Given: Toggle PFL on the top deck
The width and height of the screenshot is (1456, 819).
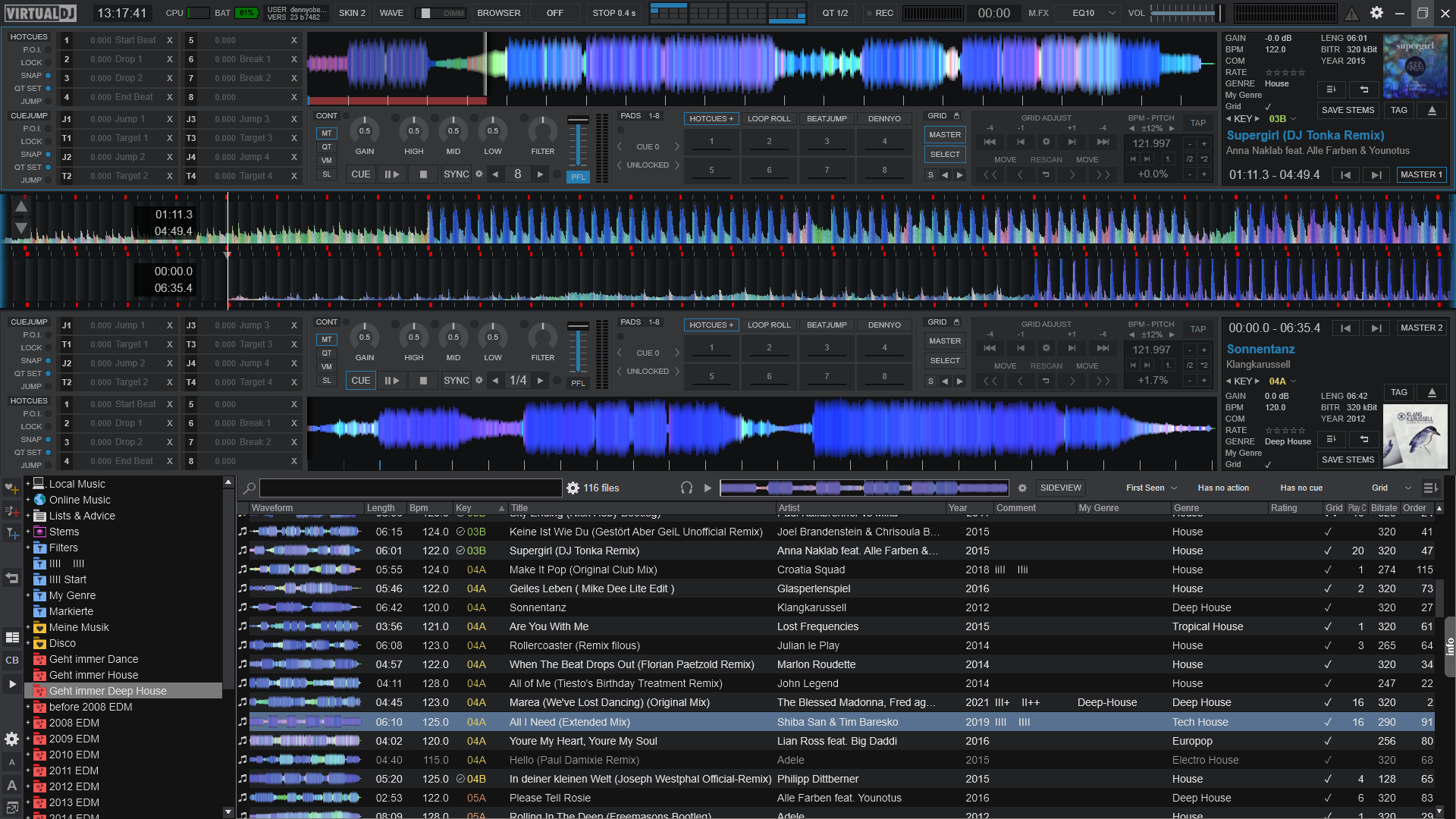Looking at the screenshot, I should [578, 177].
